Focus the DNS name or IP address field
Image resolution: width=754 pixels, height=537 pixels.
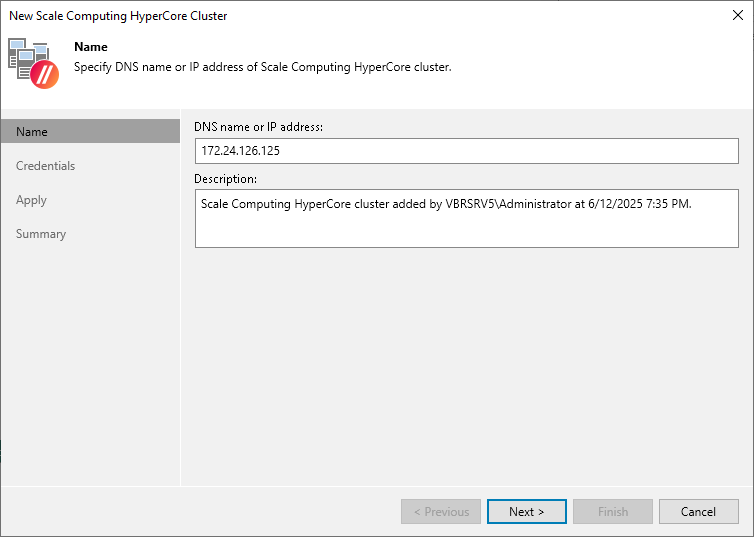[x=466, y=151]
